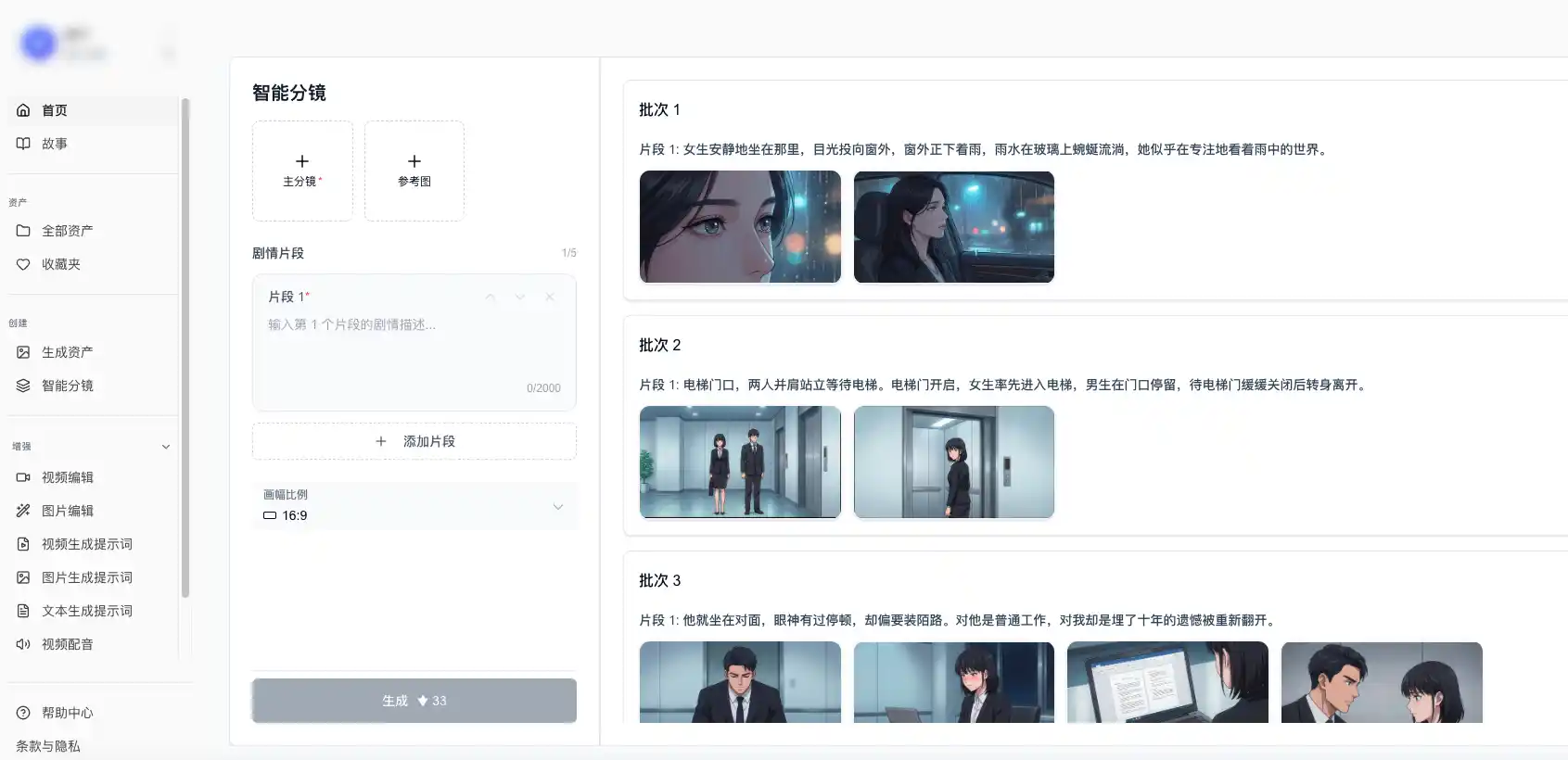Open the 帮助中心 question mark icon
The height and width of the screenshot is (760, 1568).
[x=23, y=713]
